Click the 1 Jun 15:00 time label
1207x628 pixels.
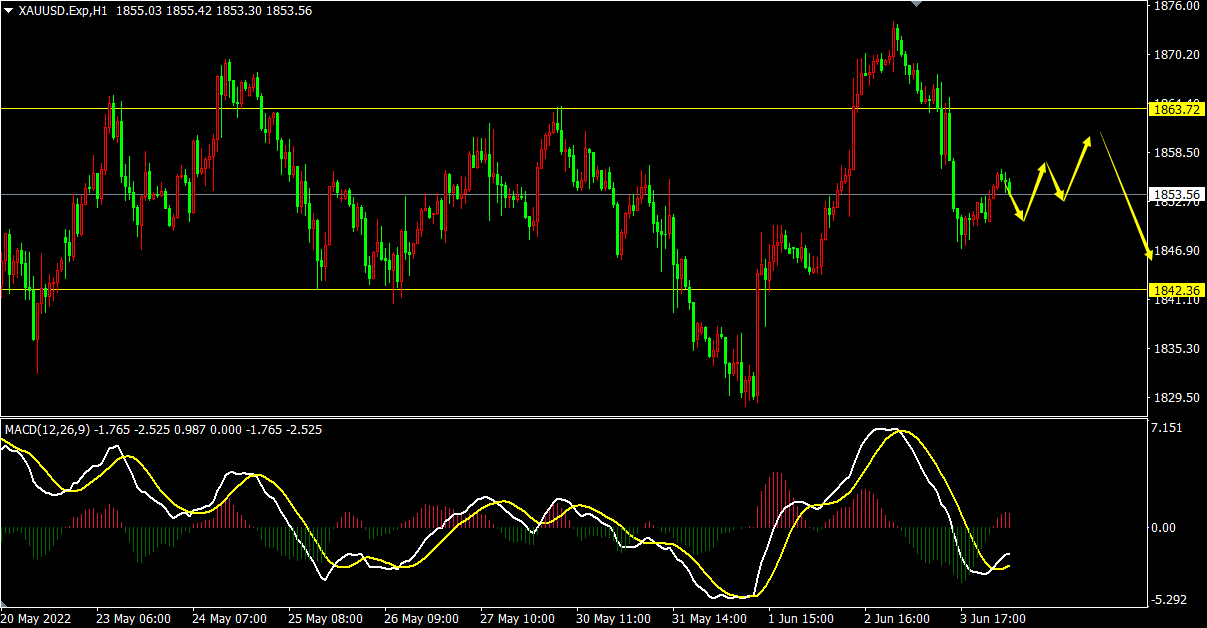coord(802,619)
